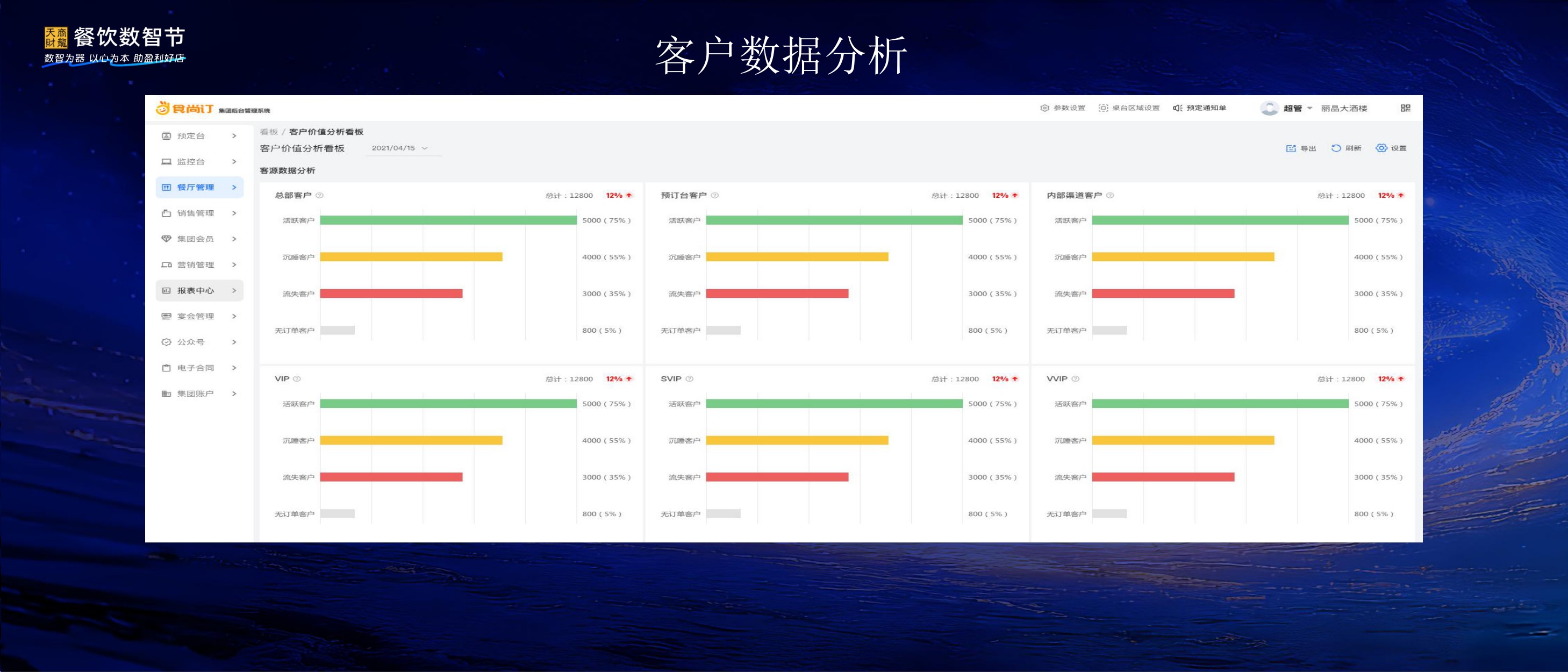
Task: Select 宴会管理 menu item
Action: (199, 316)
